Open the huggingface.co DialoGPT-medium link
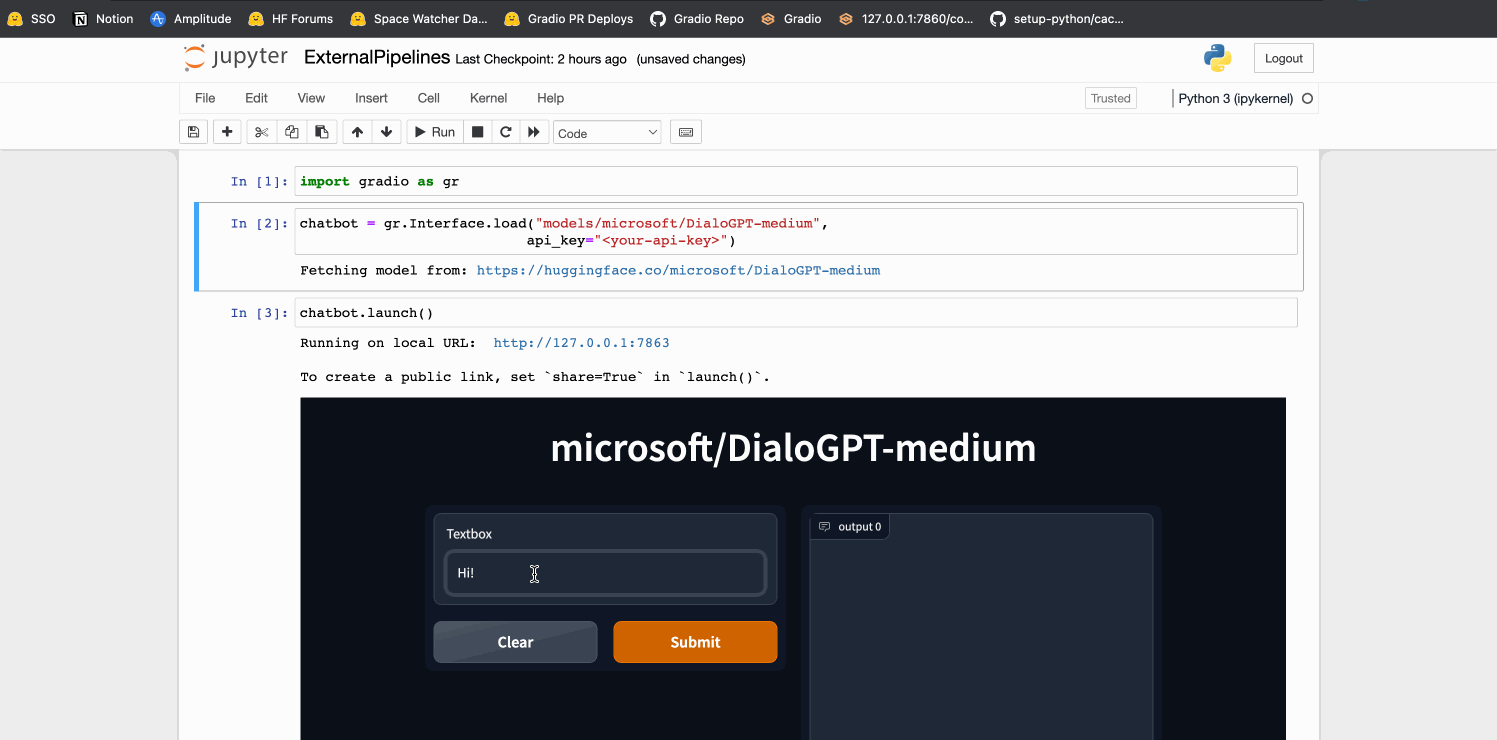1497x740 pixels. coord(678,270)
